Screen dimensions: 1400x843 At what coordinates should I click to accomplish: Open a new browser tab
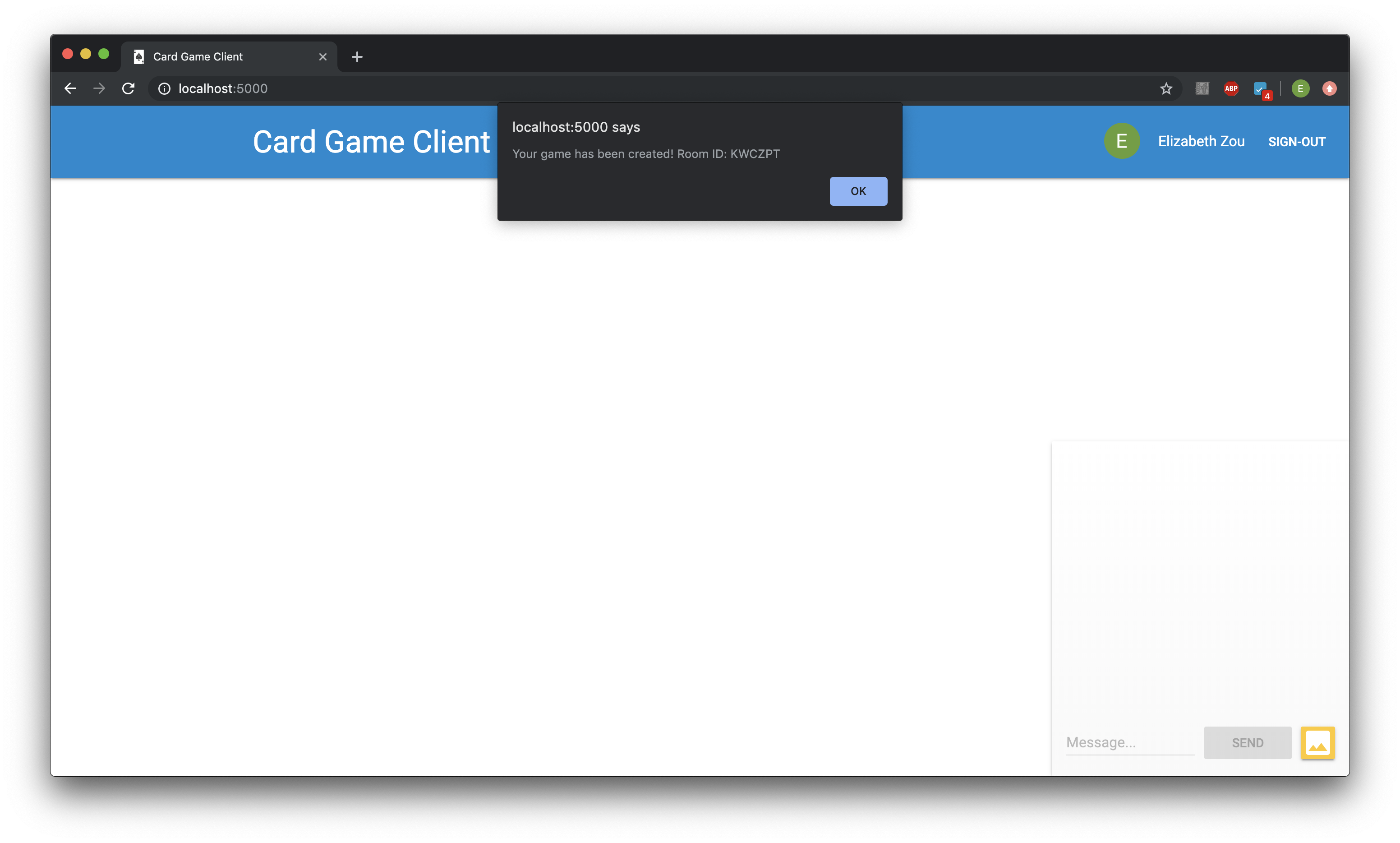tap(357, 57)
